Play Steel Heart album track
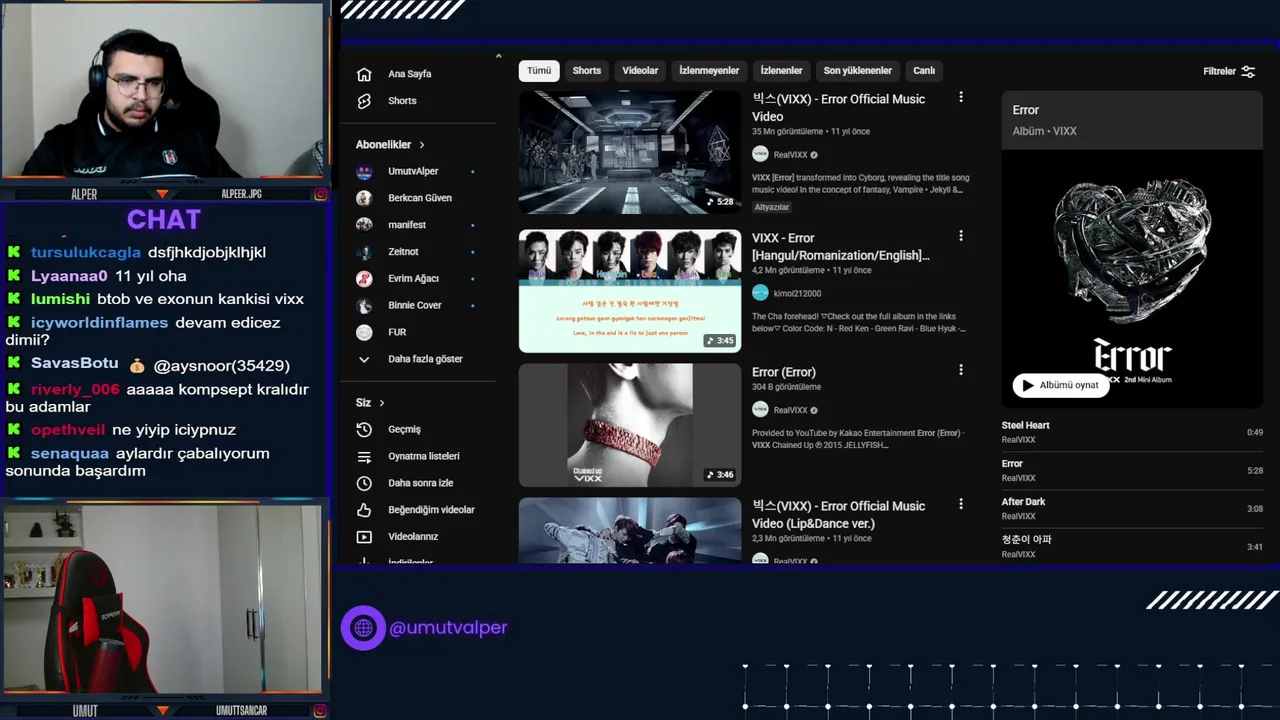Viewport: 1280px width, 720px height. point(1132,432)
